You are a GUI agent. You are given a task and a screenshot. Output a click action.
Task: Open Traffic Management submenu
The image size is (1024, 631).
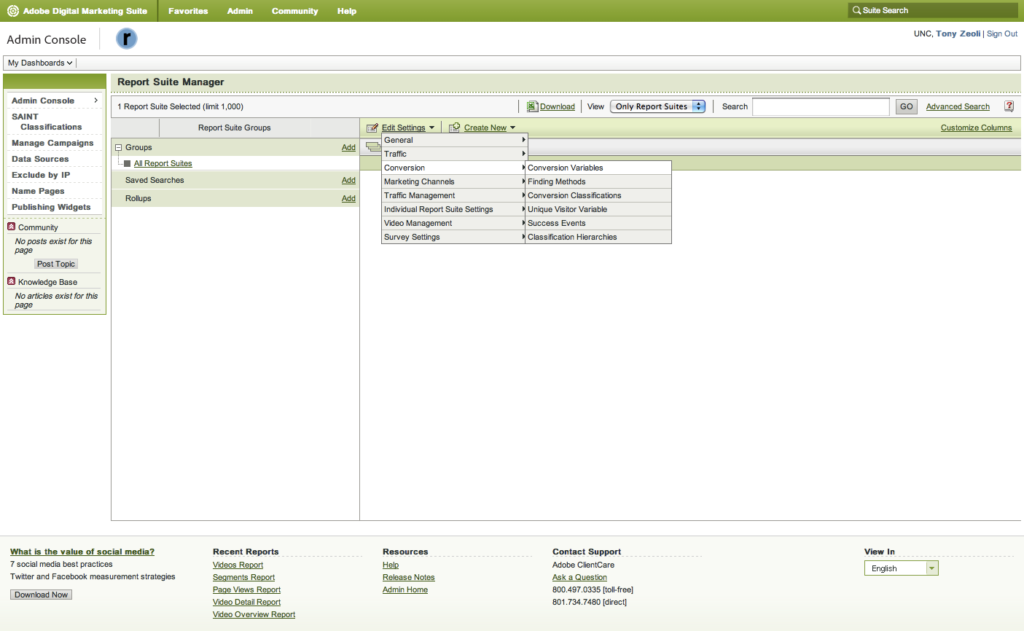[x=454, y=195]
